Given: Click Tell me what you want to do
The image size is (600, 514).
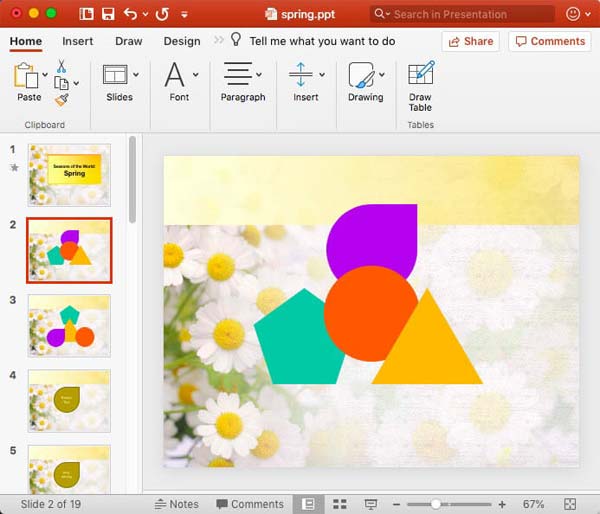Looking at the screenshot, I should click(322, 41).
